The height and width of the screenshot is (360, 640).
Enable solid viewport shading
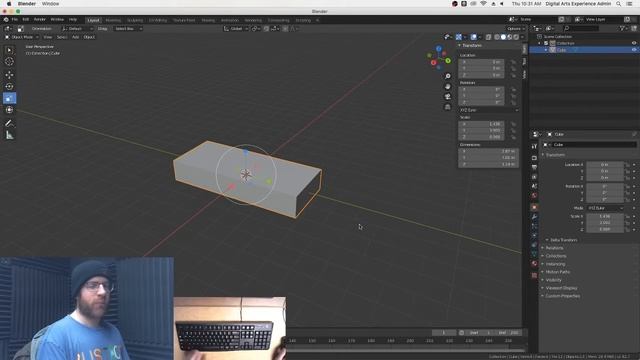pos(503,37)
